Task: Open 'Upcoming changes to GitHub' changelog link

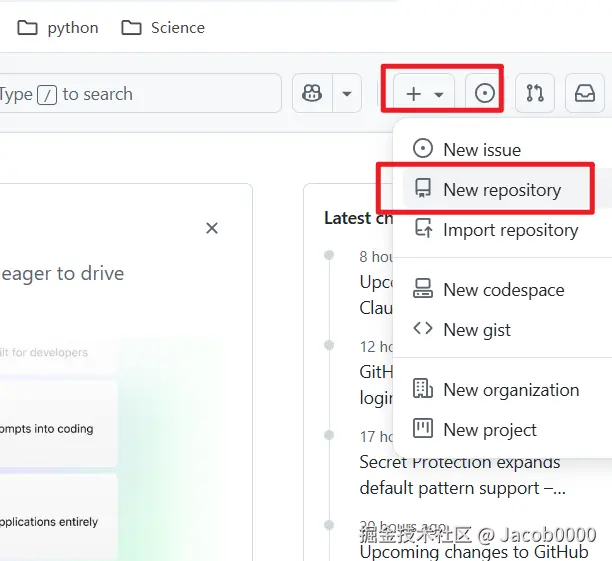Action: tap(474, 552)
